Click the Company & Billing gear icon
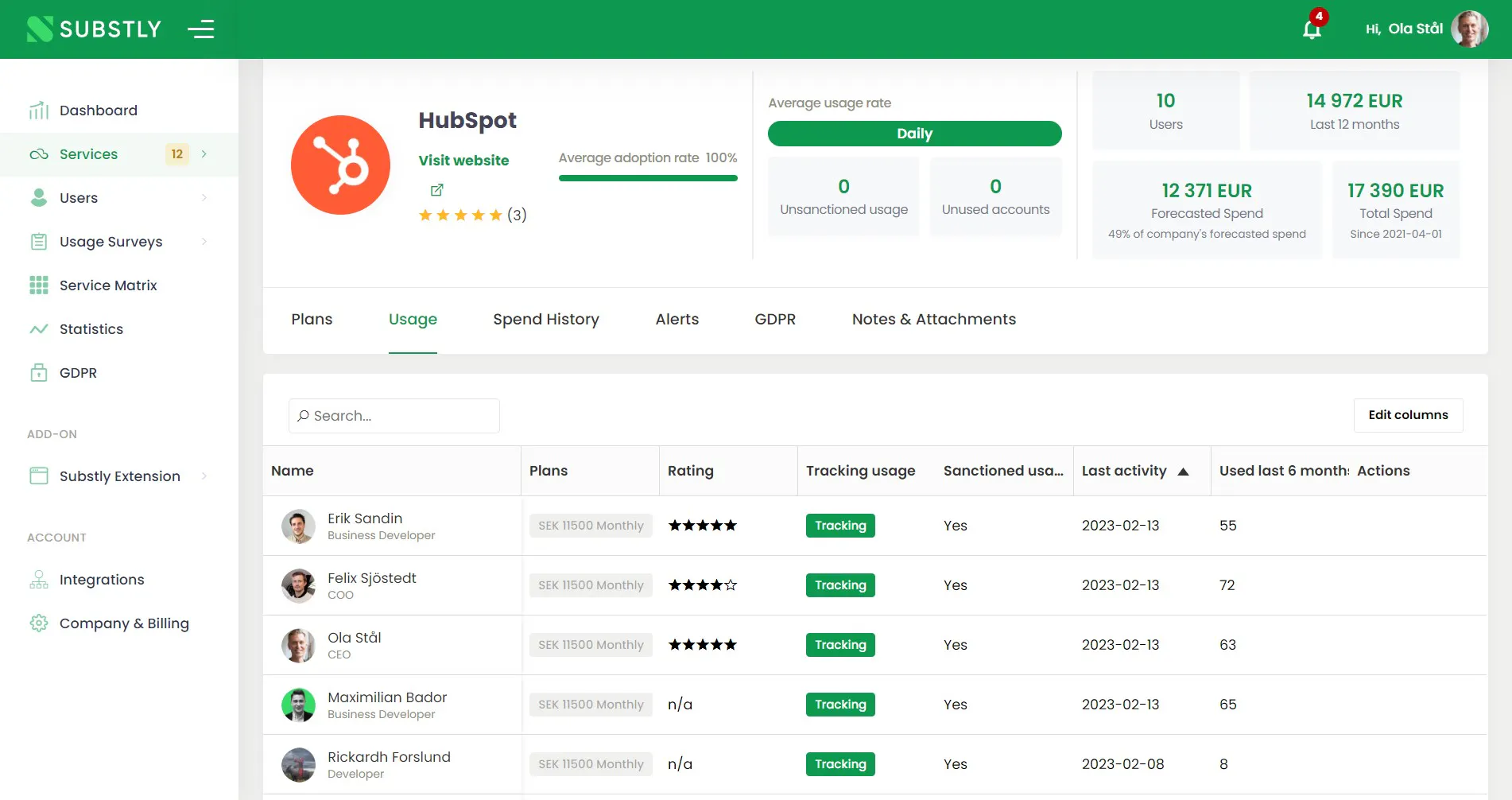Image resolution: width=1512 pixels, height=800 pixels. tap(39, 623)
